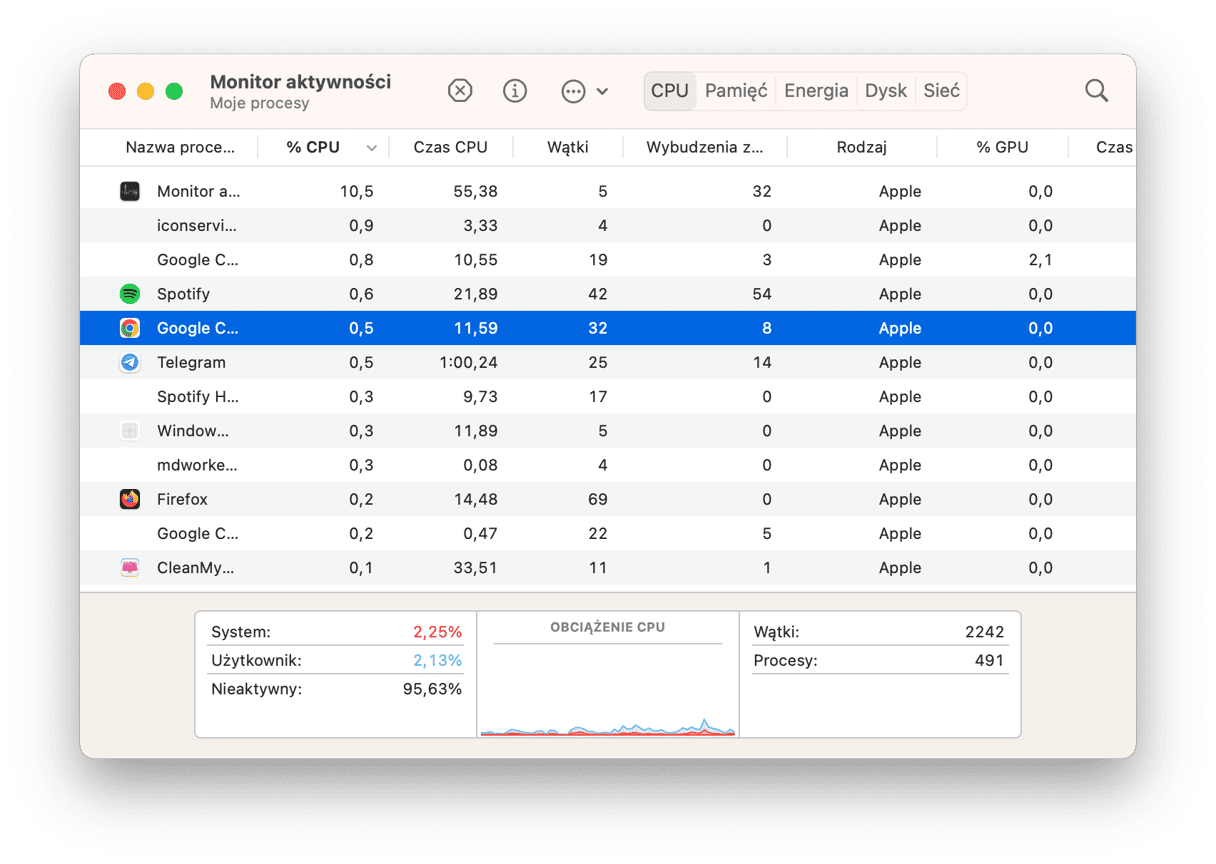Sort by the Rodzaj column header
This screenshot has width=1216, height=864.
(x=862, y=147)
